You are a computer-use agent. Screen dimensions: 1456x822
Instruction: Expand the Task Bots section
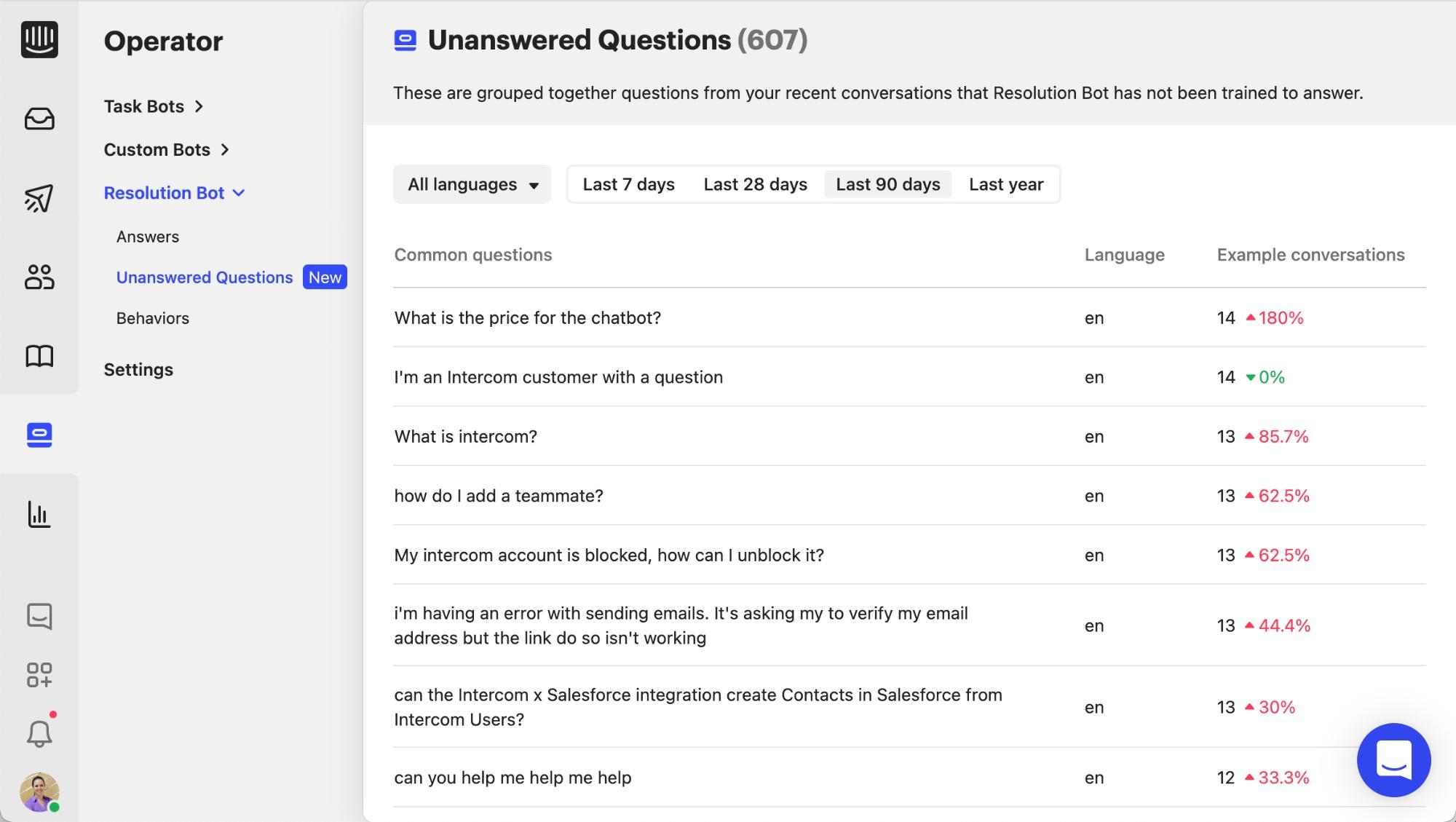coord(154,106)
